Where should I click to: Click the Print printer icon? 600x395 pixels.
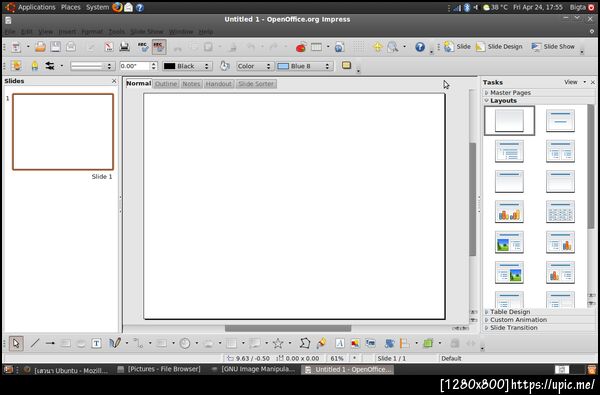[124, 47]
